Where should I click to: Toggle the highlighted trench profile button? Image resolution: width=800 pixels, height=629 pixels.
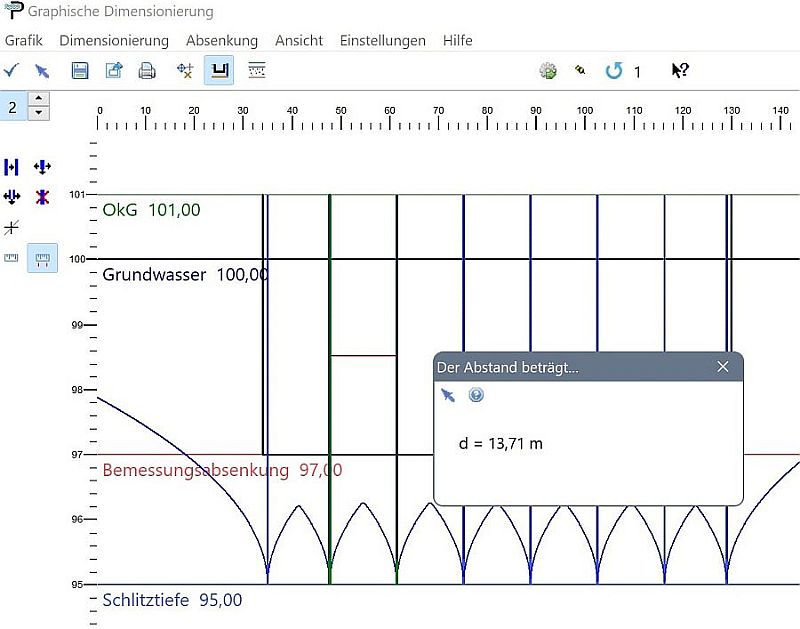click(219, 71)
